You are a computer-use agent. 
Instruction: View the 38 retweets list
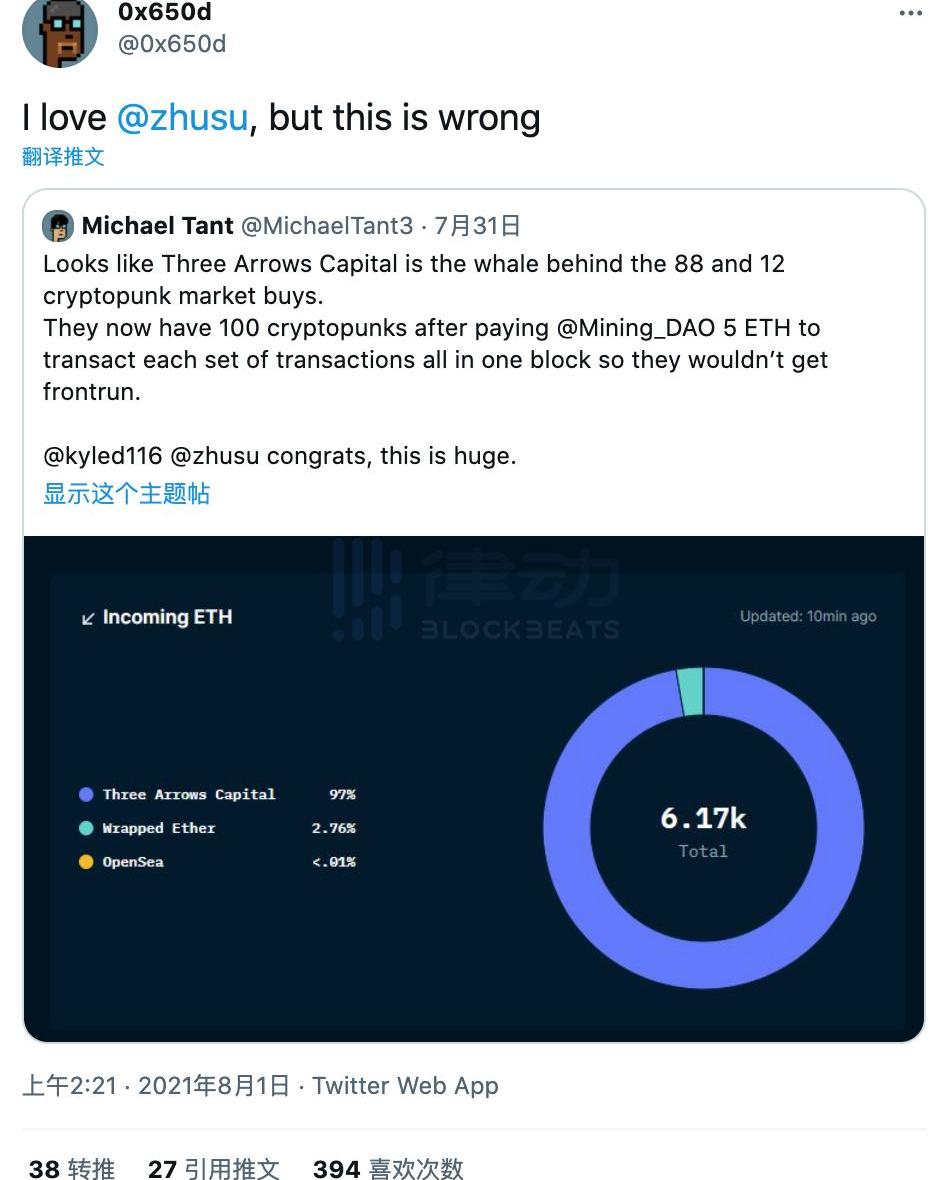72,1168
